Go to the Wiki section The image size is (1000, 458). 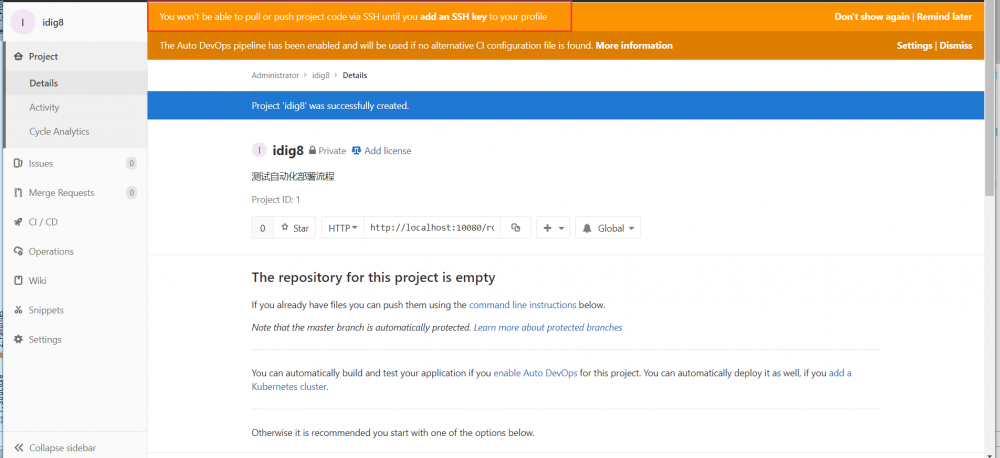(37, 281)
